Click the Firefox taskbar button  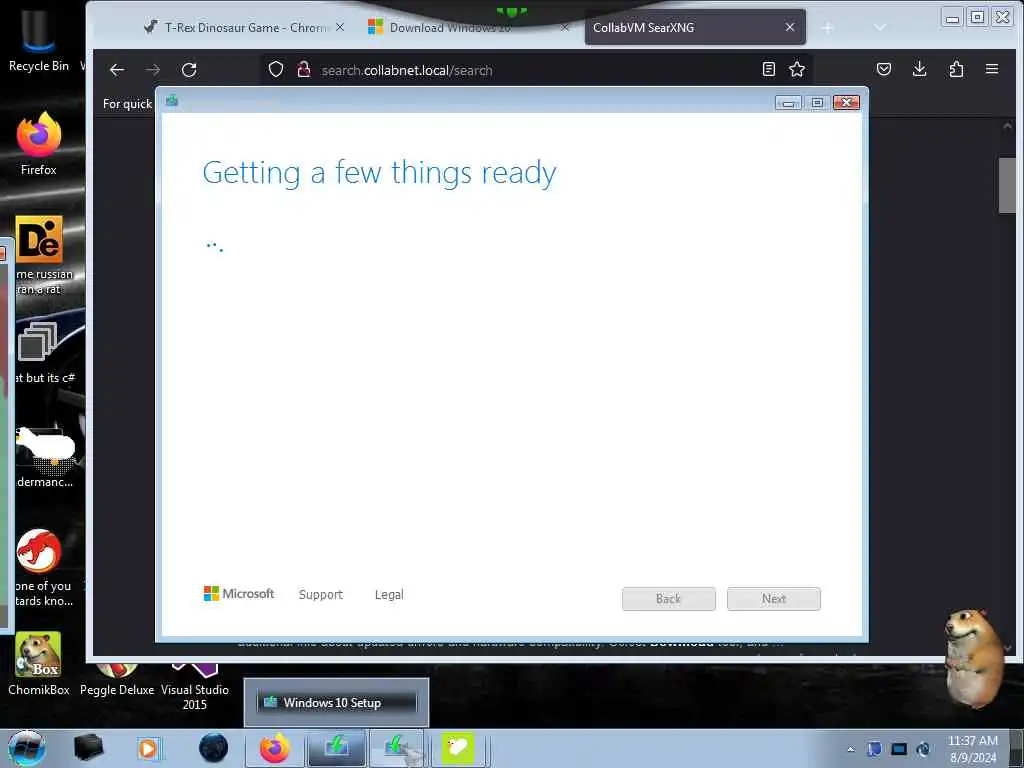tap(275, 748)
